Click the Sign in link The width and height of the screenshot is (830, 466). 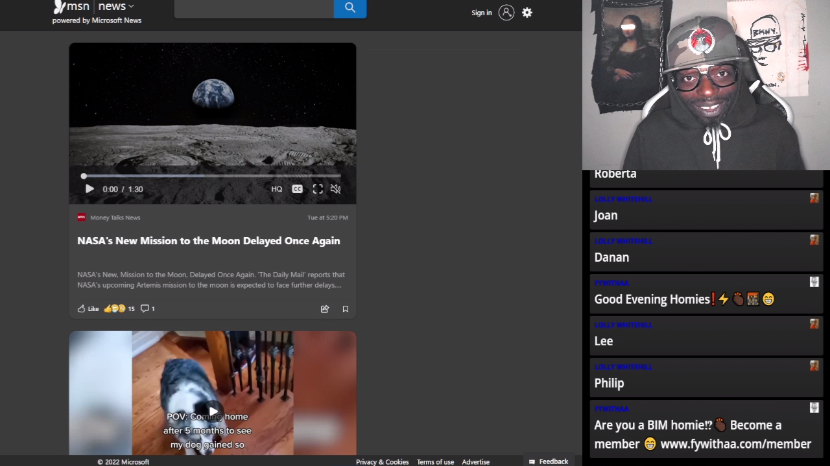[x=481, y=13]
